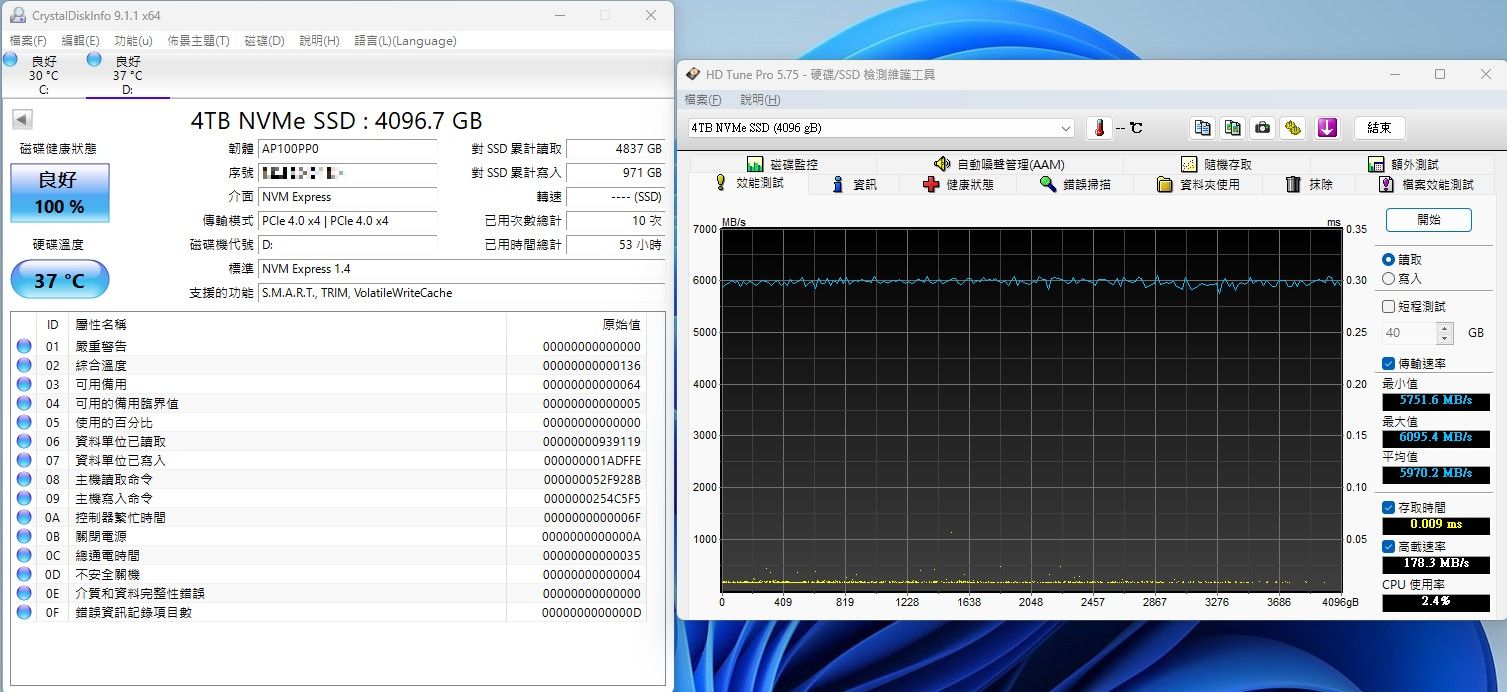Click the 4837 GB total reads value
The width and height of the screenshot is (1507, 692).
(615, 148)
